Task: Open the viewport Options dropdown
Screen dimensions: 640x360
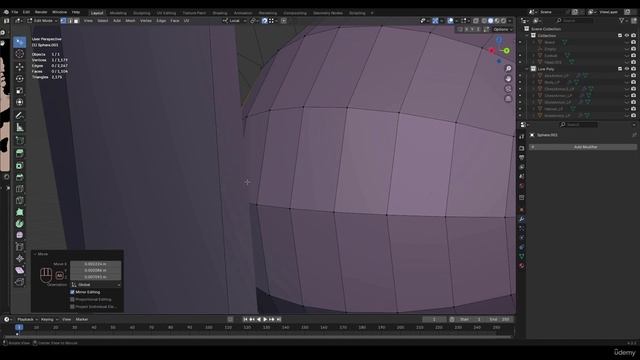Action: (x=502, y=29)
